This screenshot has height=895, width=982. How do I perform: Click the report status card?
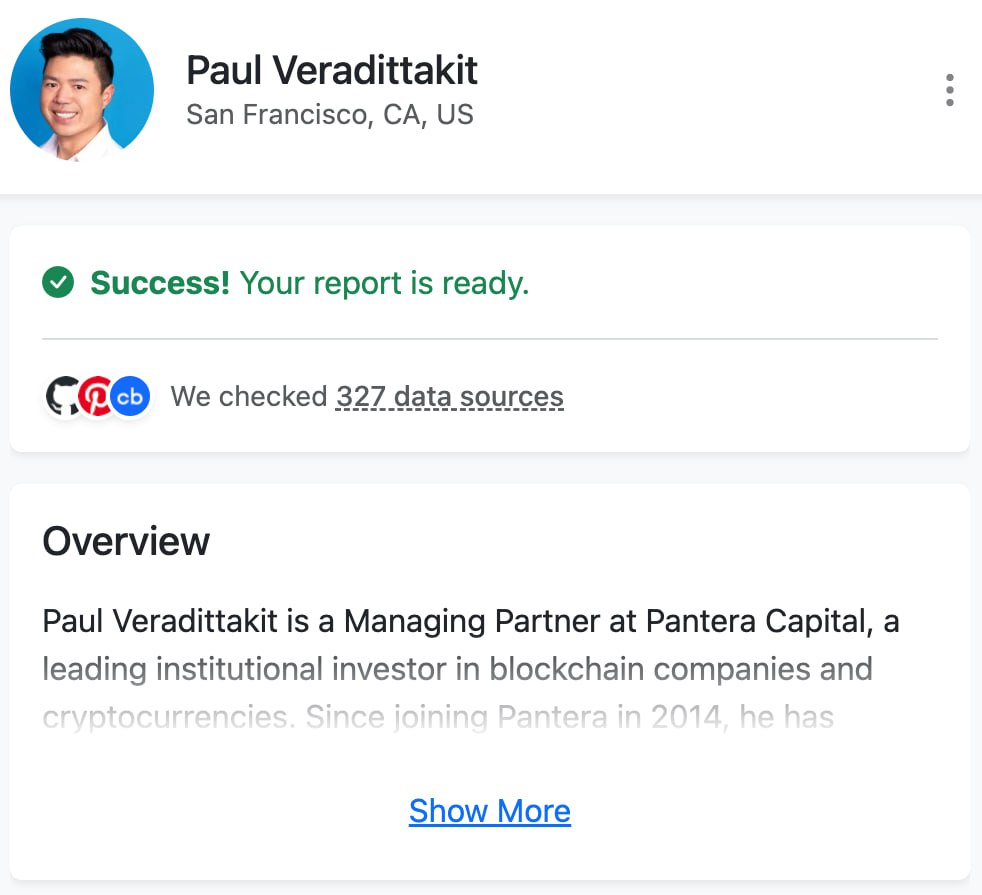(x=489, y=338)
